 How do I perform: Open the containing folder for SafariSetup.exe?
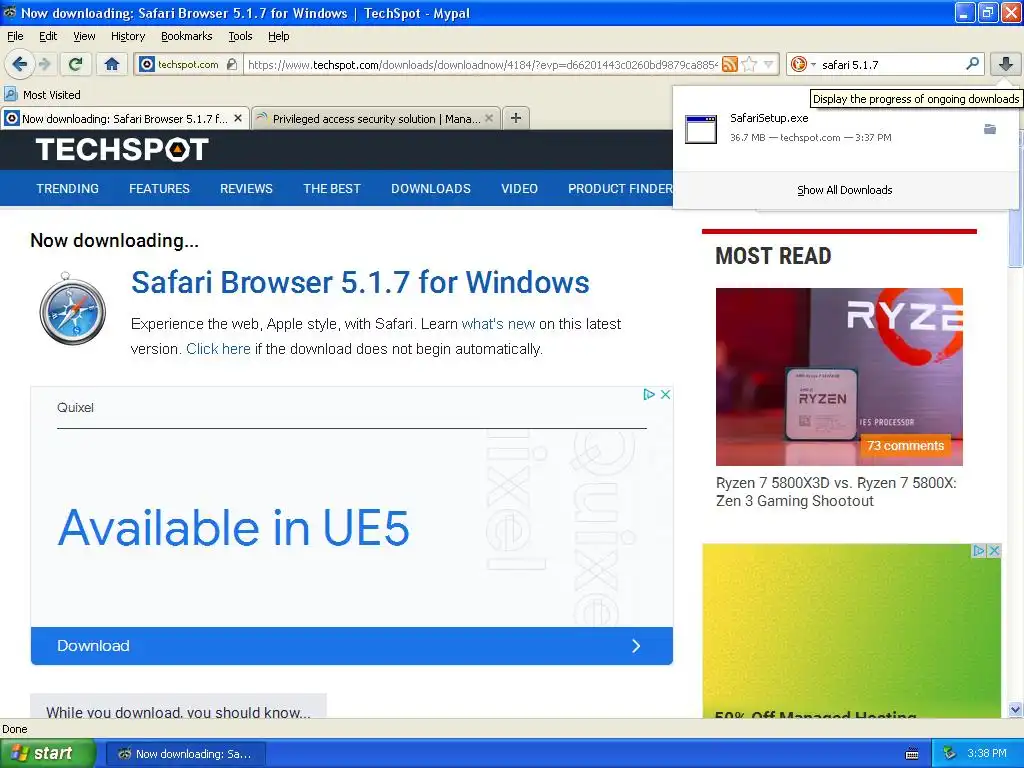tap(990, 129)
